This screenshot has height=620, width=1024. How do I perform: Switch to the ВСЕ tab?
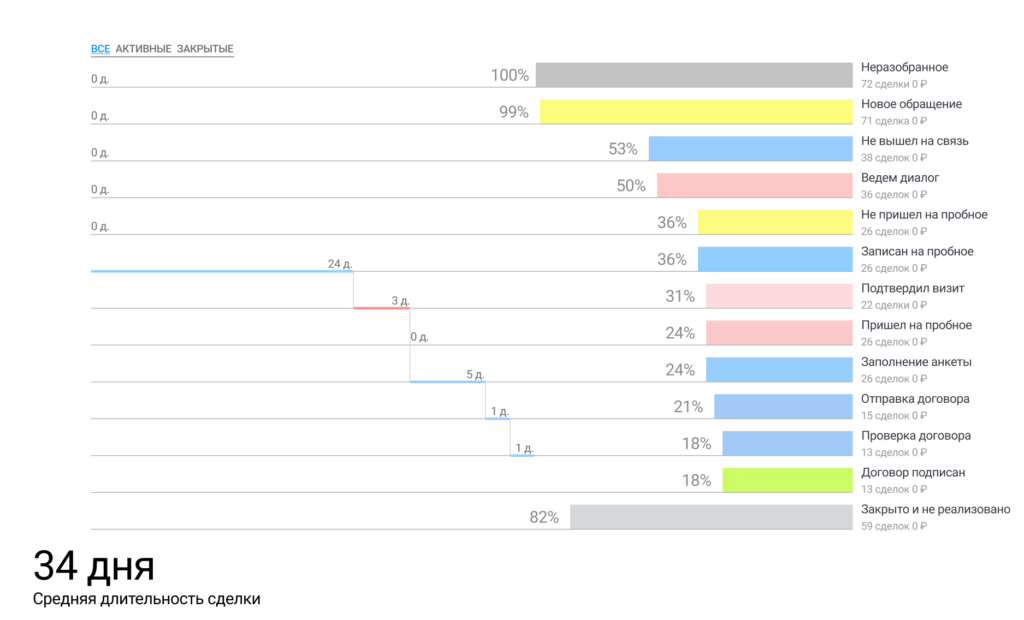coord(100,49)
